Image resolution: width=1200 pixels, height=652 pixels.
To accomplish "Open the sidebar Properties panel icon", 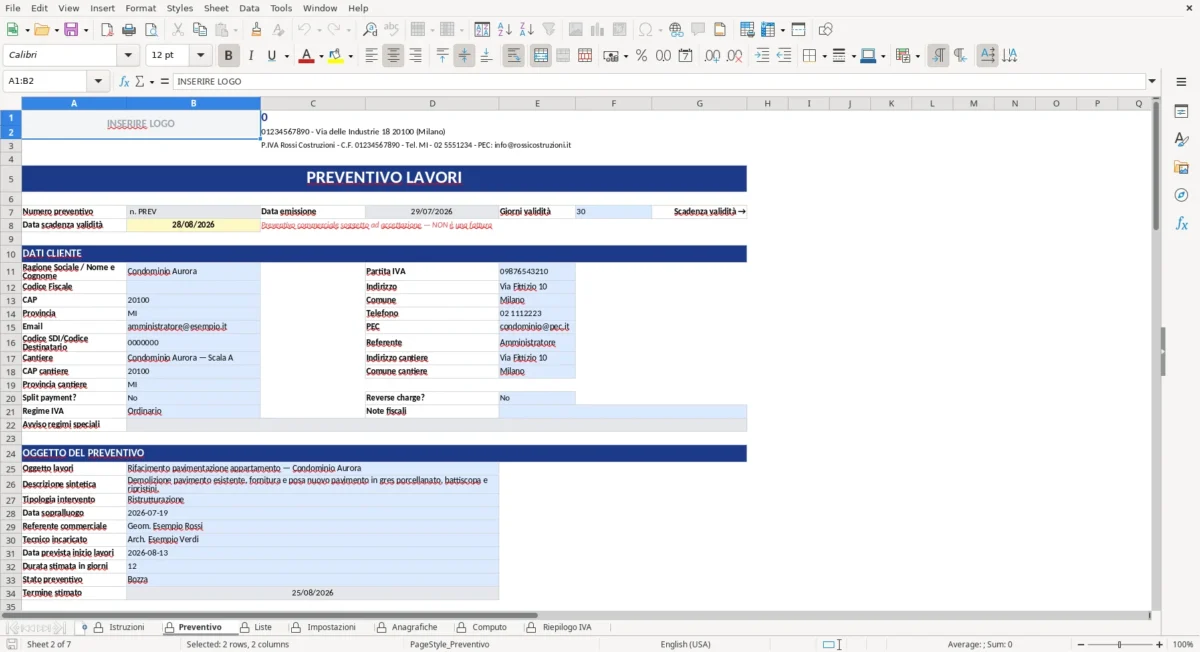I will point(1181,111).
